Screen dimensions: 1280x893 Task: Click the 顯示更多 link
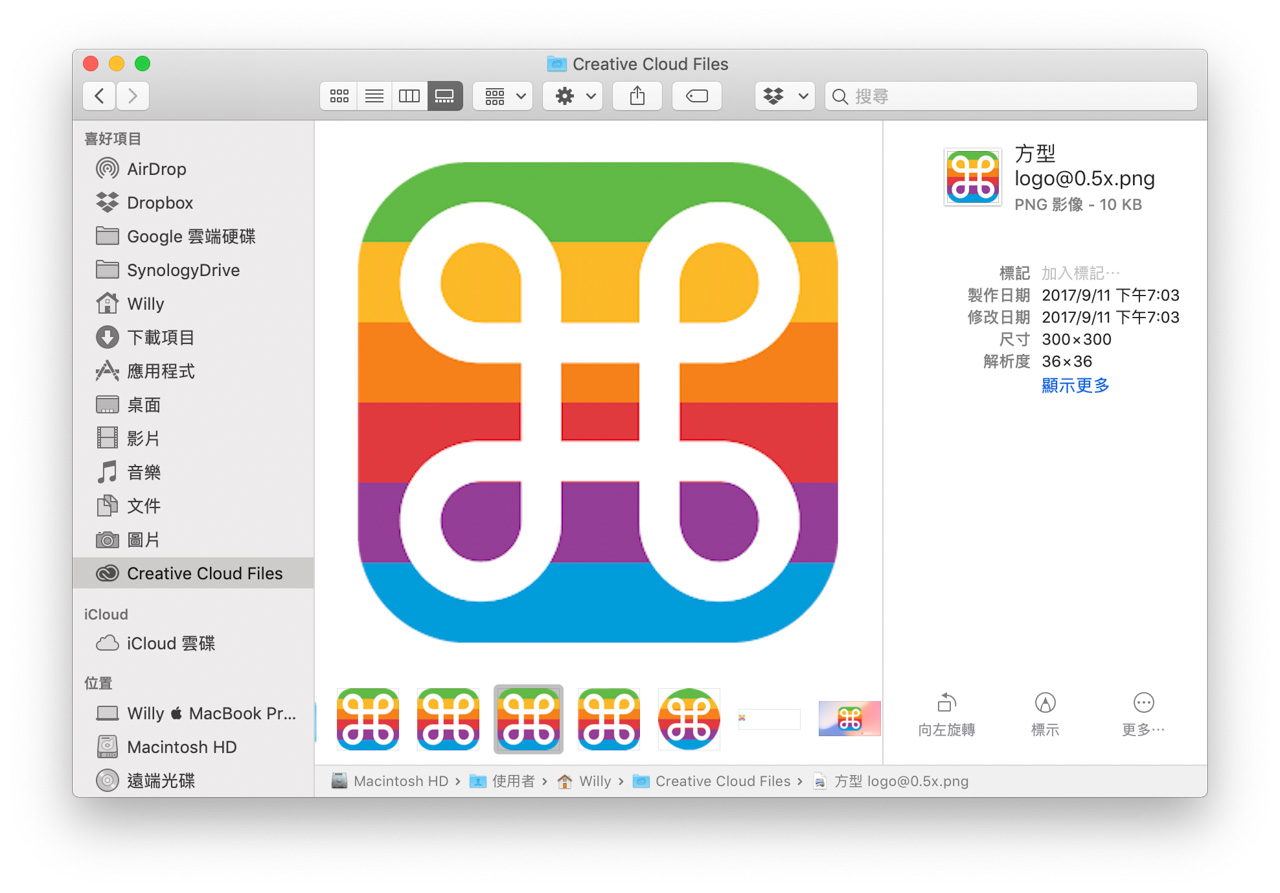(x=1076, y=385)
